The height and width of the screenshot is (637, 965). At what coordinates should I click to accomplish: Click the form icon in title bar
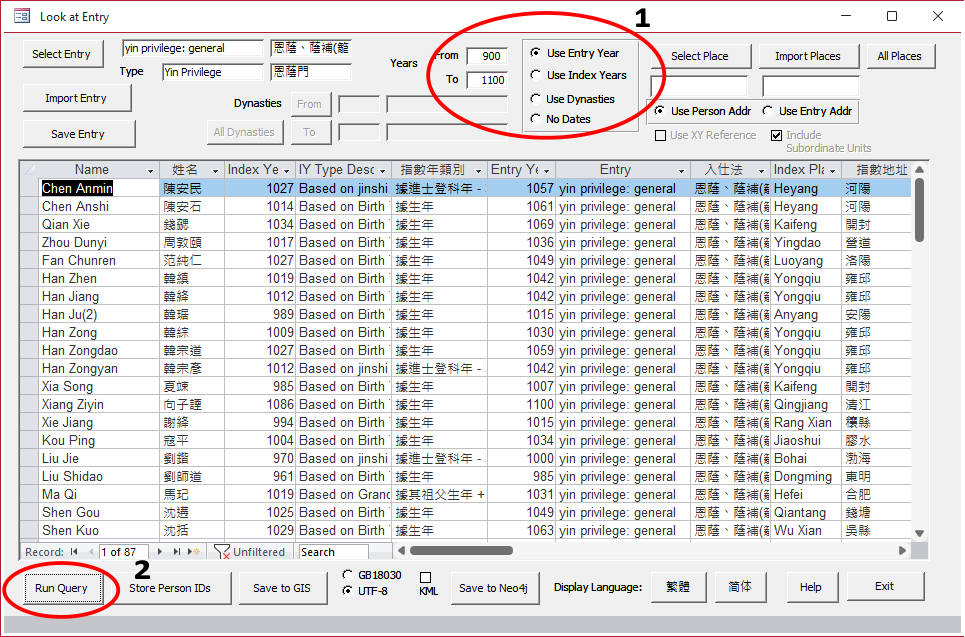pyautogui.click(x=21, y=17)
